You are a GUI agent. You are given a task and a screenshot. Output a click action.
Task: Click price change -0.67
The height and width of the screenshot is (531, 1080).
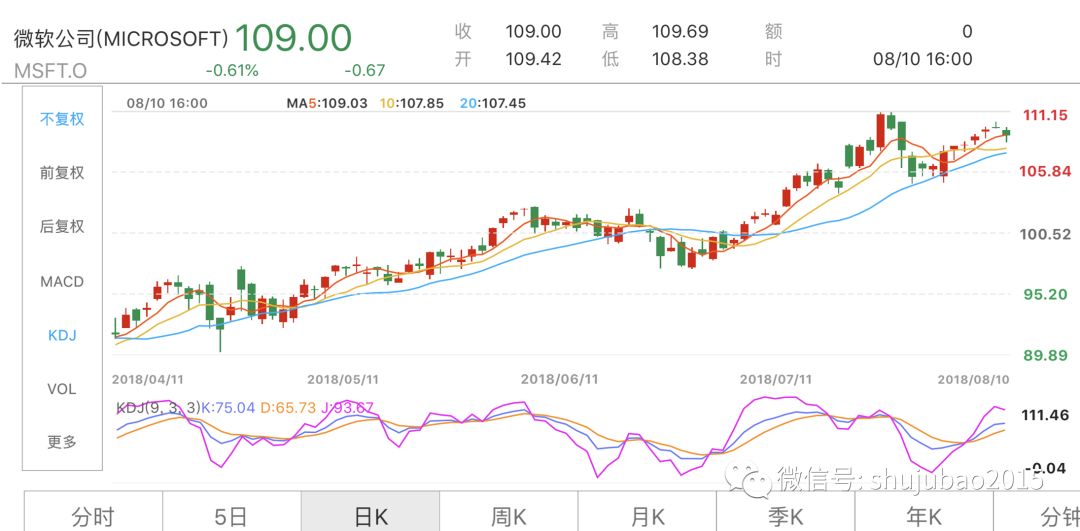click(364, 70)
